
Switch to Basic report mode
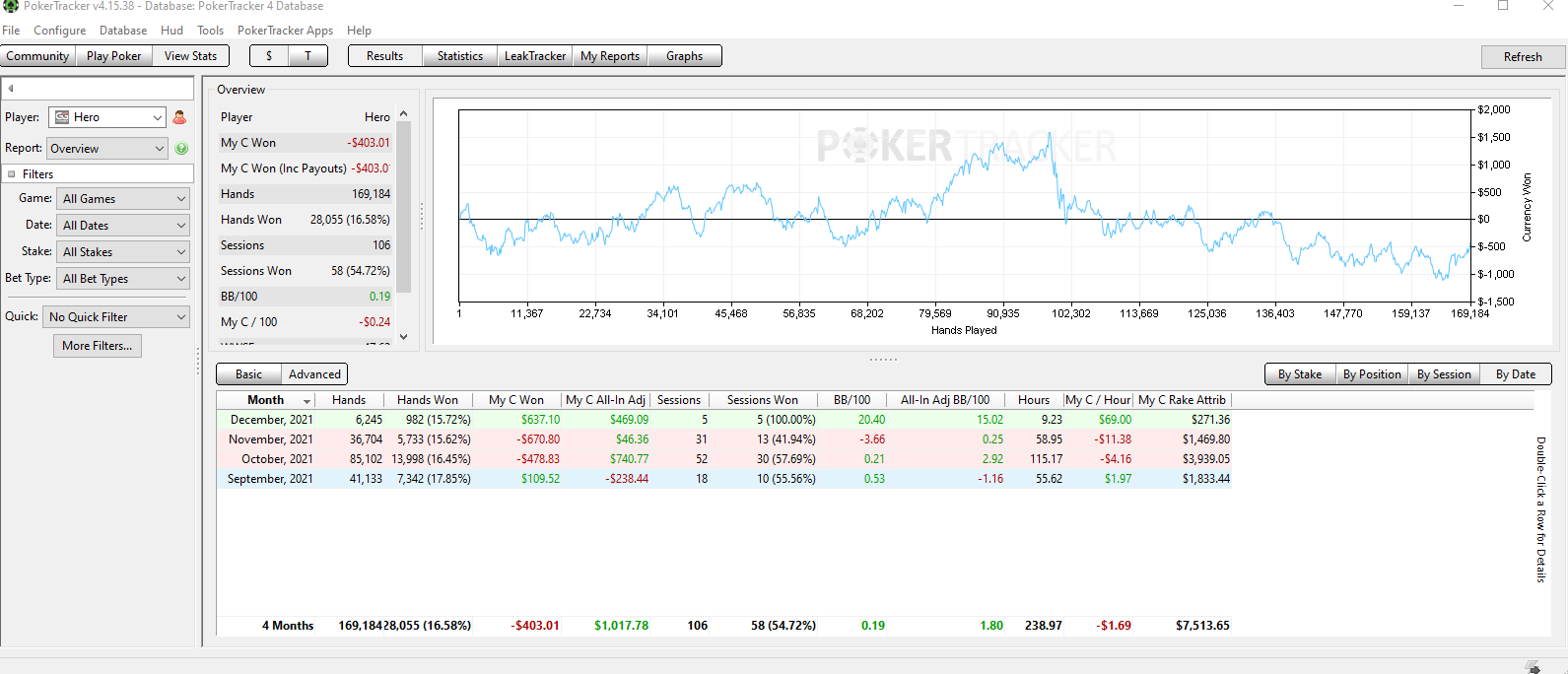[x=249, y=374]
